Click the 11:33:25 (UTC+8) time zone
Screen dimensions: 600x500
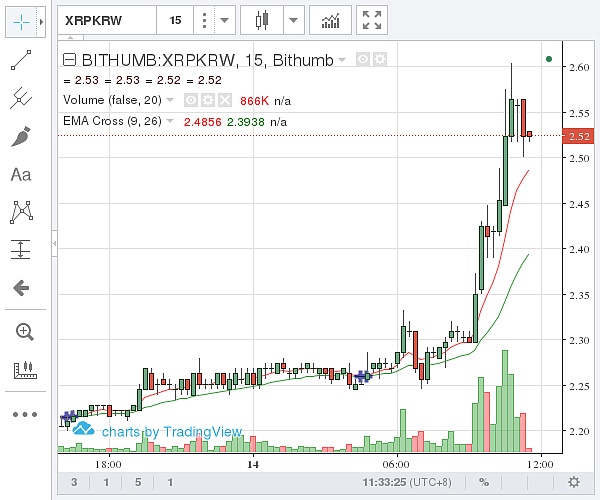pos(407,482)
